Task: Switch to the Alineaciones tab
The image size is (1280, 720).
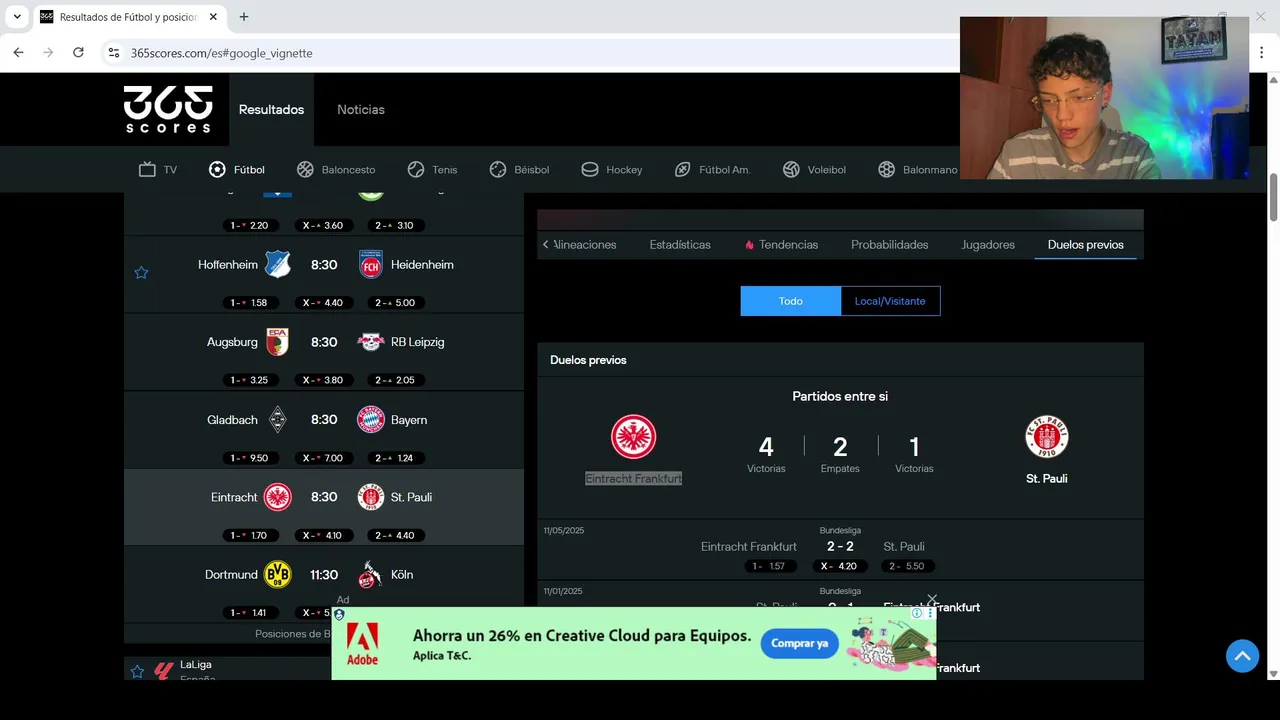Action: pyautogui.click(x=585, y=244)
